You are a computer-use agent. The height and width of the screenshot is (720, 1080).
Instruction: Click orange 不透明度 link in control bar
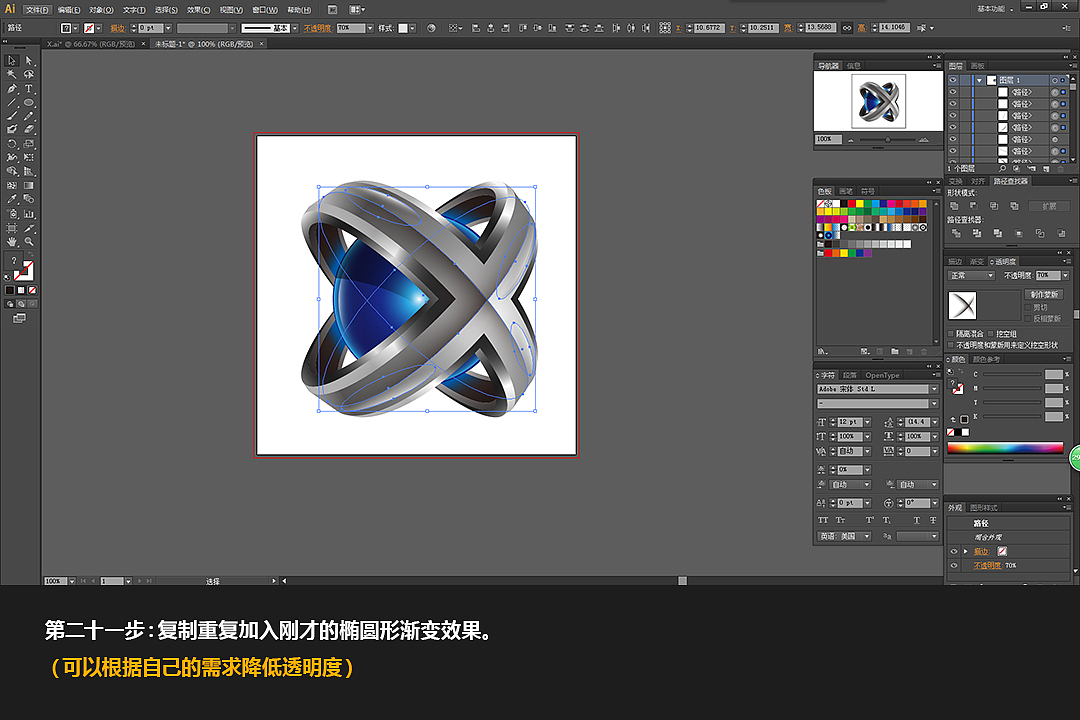tap(318, 28)
